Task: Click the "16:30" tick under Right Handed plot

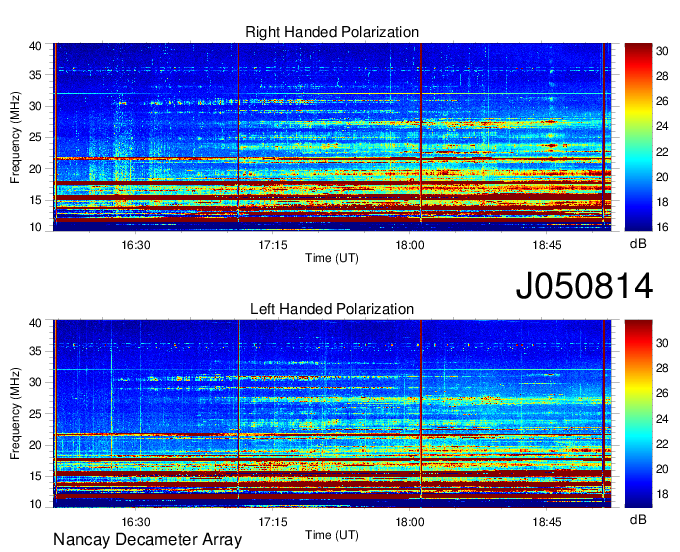Action: click(x=136, y=245)
